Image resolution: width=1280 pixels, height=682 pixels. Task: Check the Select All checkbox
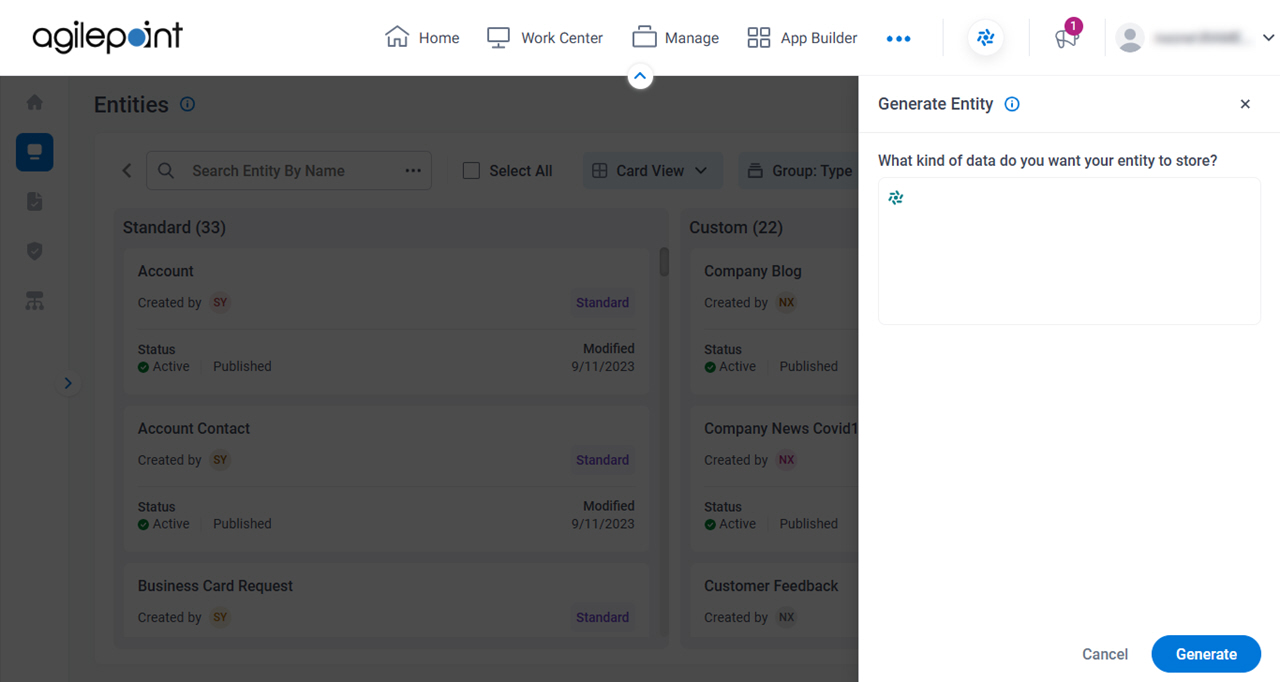click(471, 171)
